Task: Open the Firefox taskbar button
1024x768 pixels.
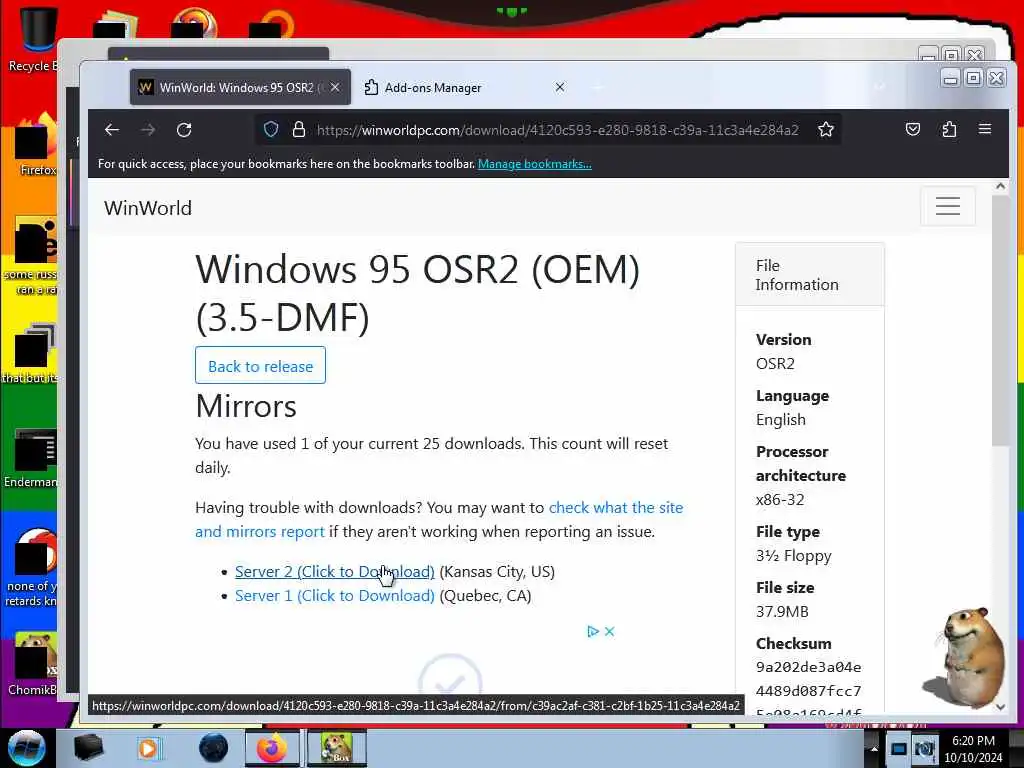Action: [272, 748]
